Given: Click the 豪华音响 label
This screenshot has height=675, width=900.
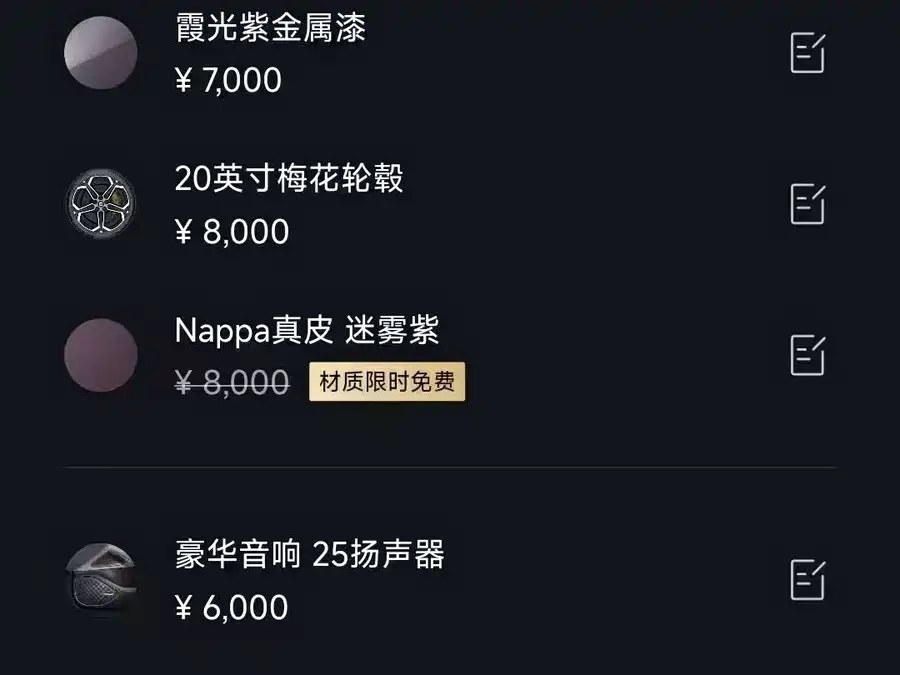Looking at the screenshot, I should (237, 555).
